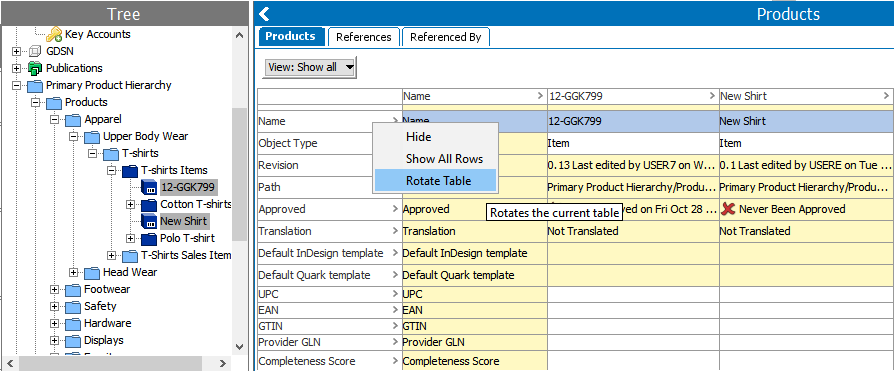Screen dimensions: 894x371
Task: Click the Hardware tree item
Action: 108,323
